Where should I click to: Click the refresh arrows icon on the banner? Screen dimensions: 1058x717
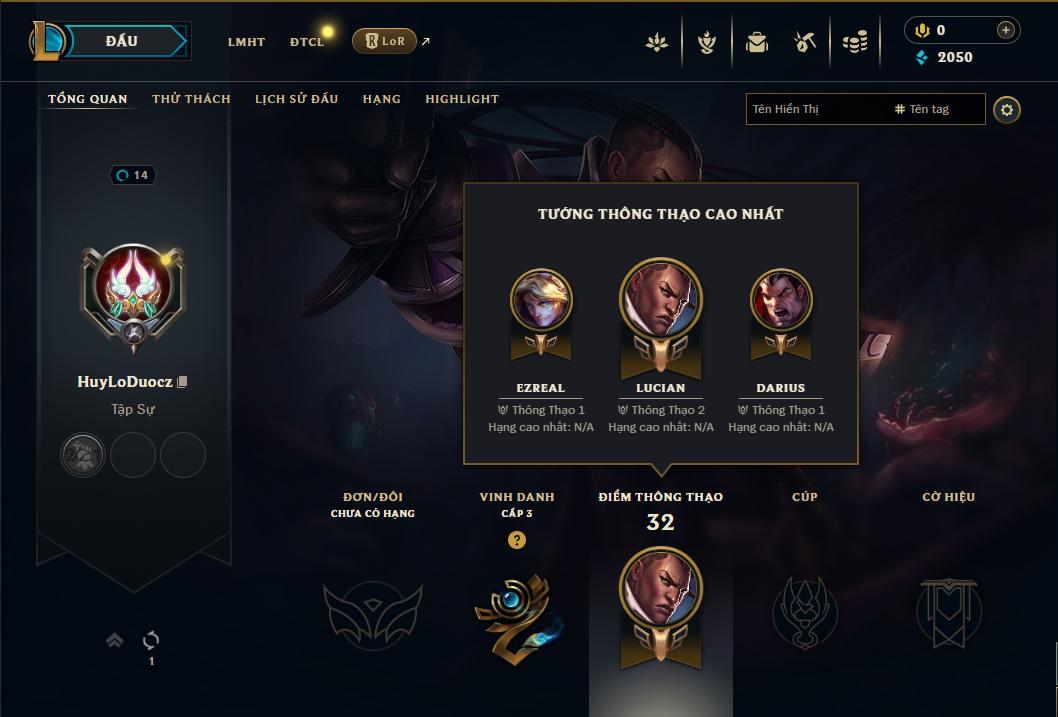pyautogui.click(x=151, y=639)
